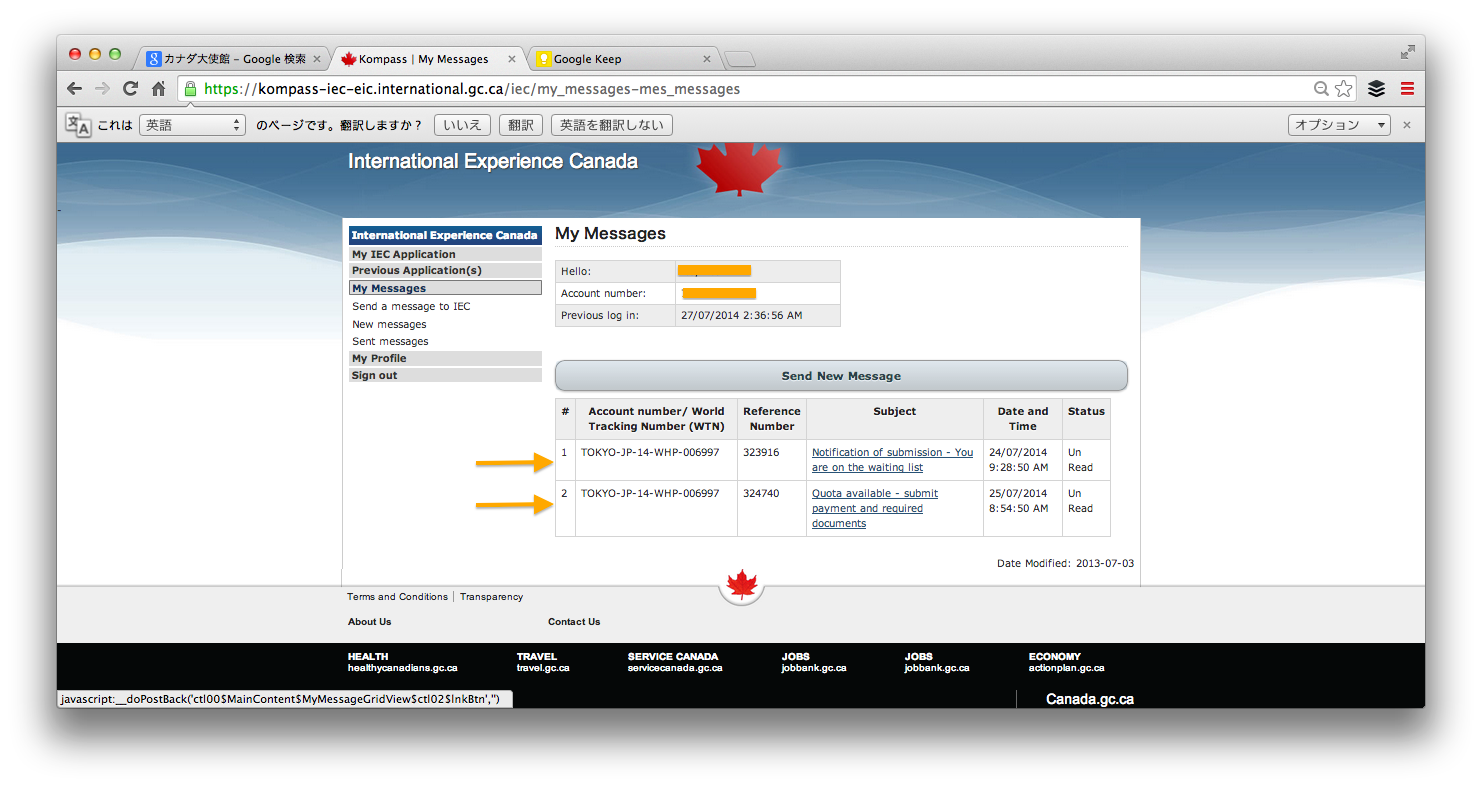Click the zoom magnifier icon in address bar
Screen dimensions: 1482x787
1322,89
